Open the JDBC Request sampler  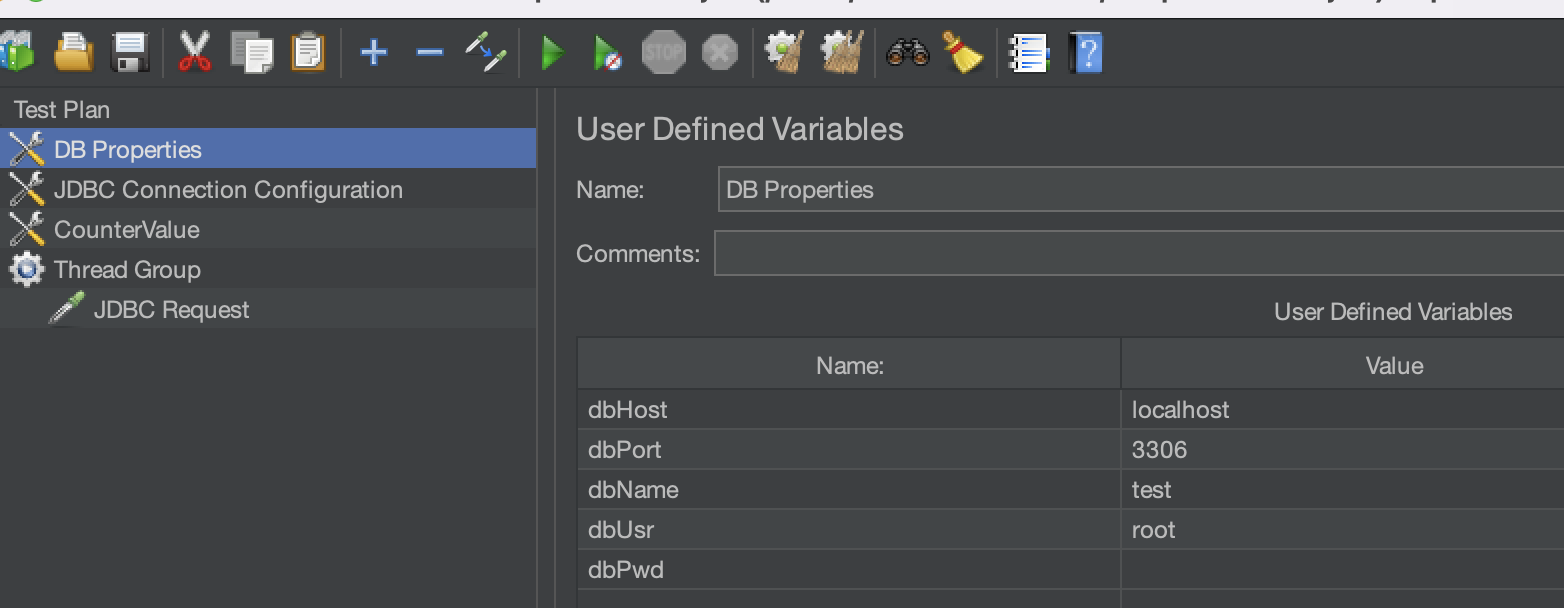(x=171, y=310)
